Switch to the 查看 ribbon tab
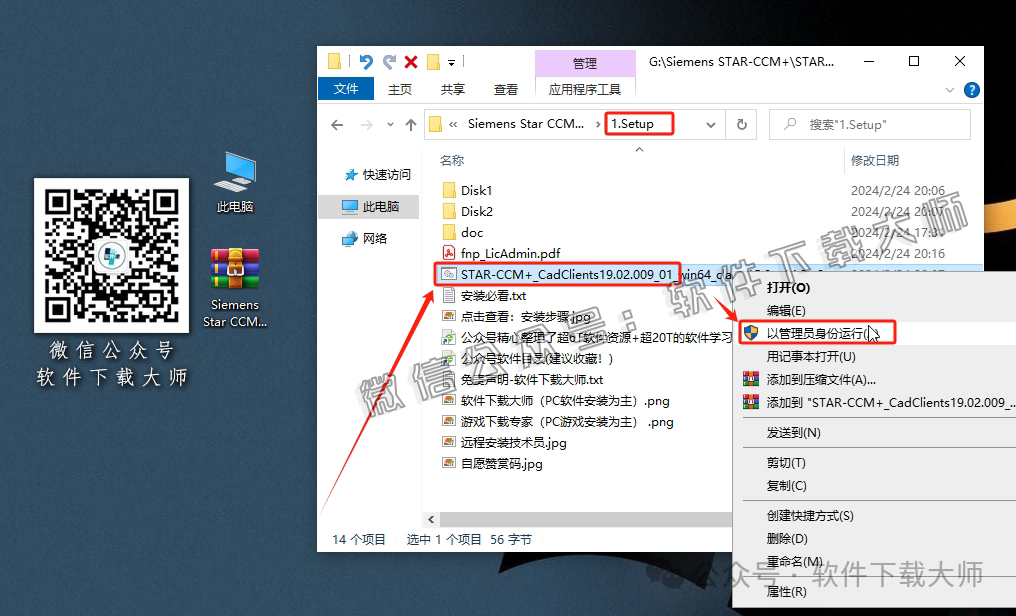 click(x=506, y=88)
